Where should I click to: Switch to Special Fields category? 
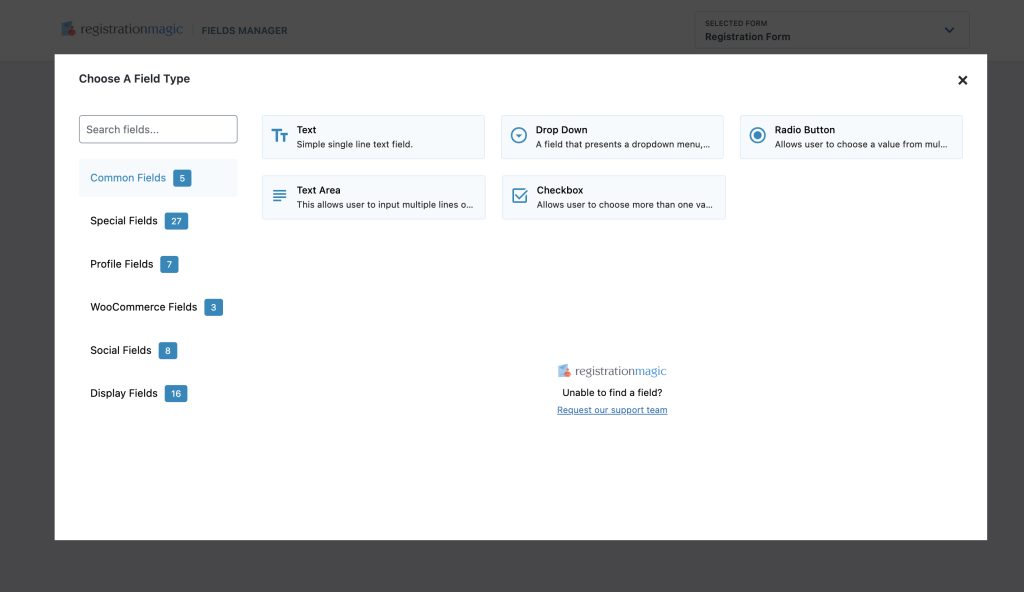(x=124, y=221)
